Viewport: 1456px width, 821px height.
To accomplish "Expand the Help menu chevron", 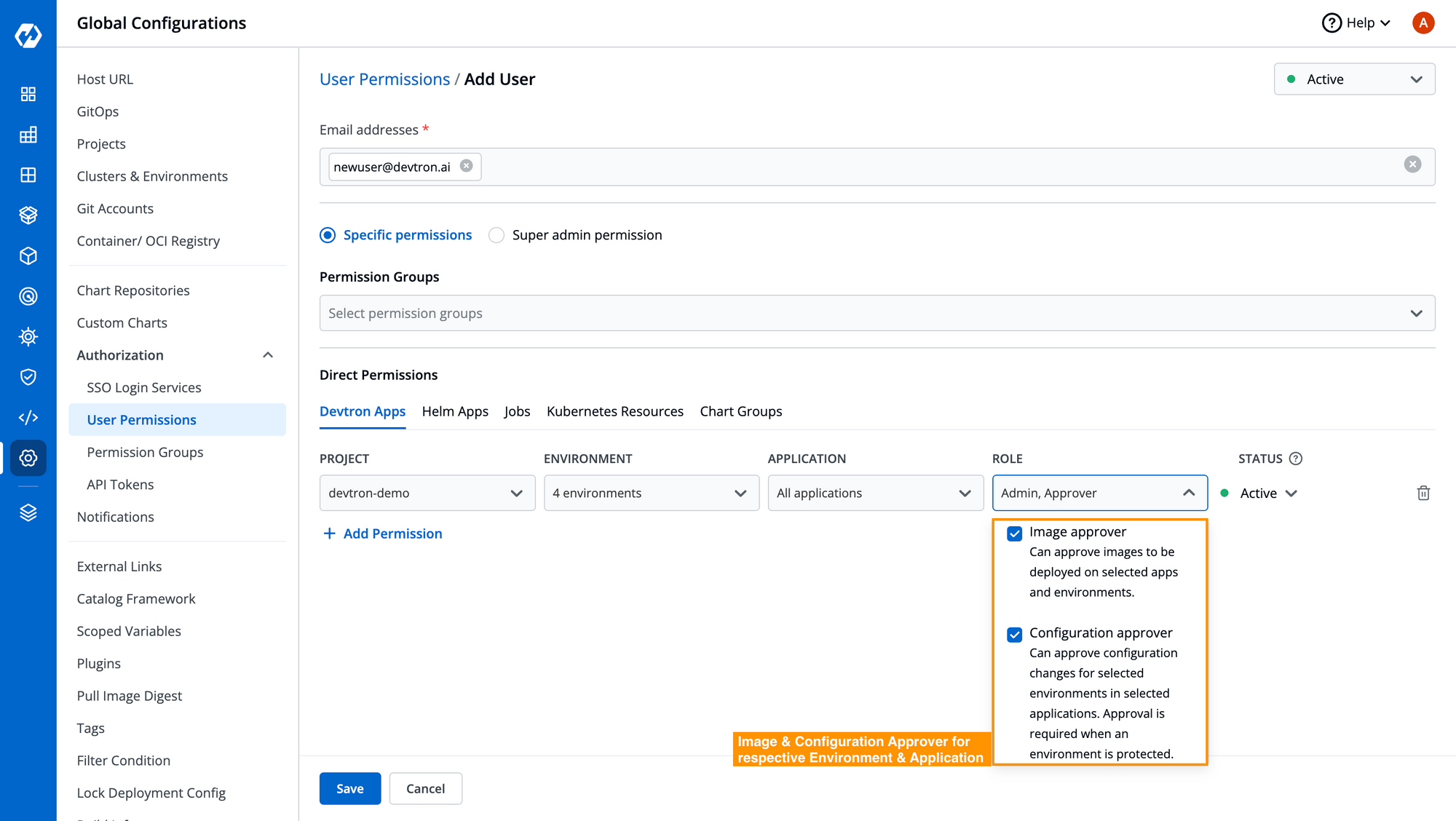I will coord(1385,23).
